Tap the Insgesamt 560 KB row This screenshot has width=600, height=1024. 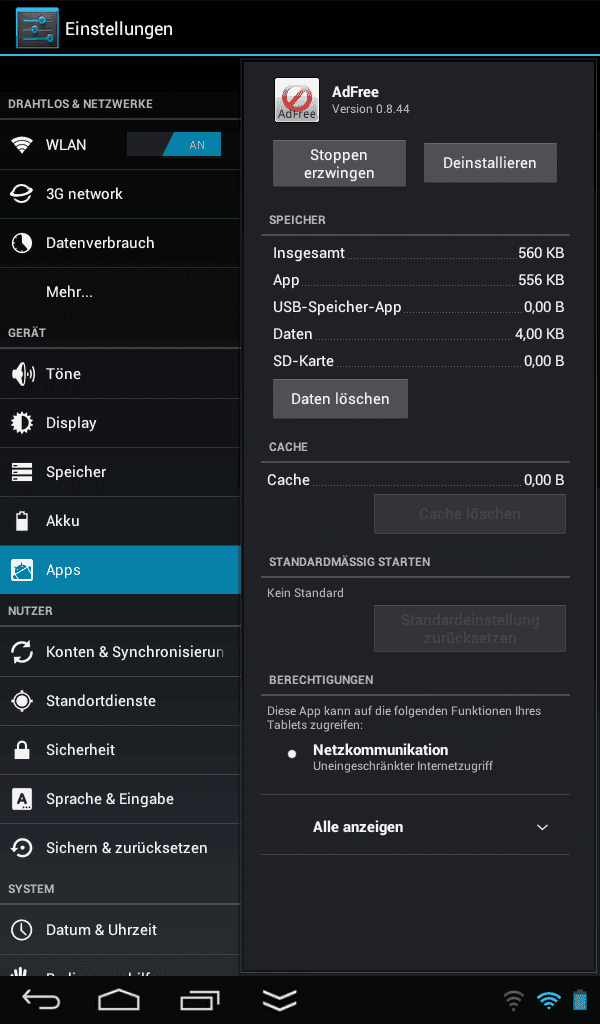click(x=418, y=253)
